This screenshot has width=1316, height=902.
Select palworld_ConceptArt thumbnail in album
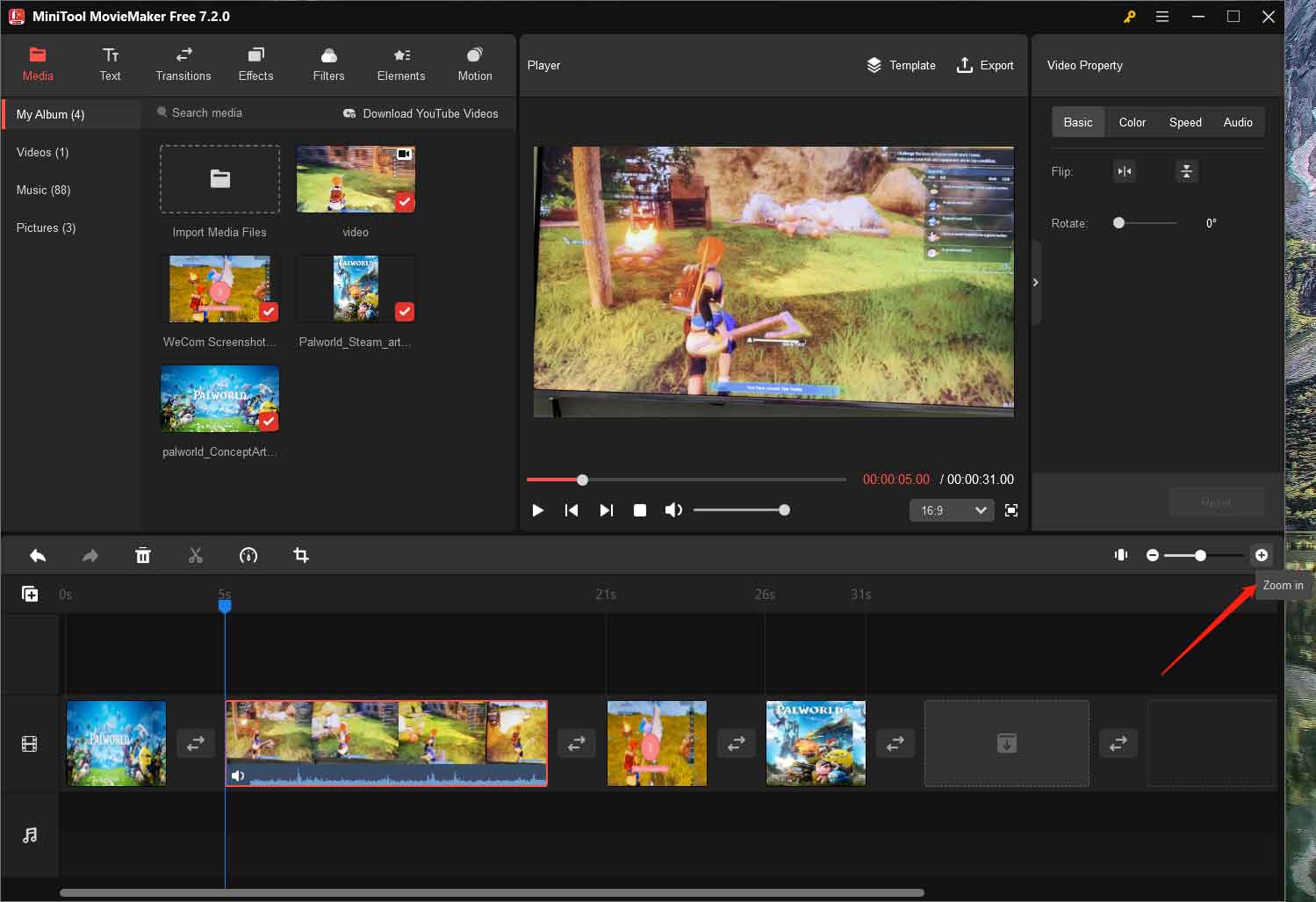click(219, 399)
